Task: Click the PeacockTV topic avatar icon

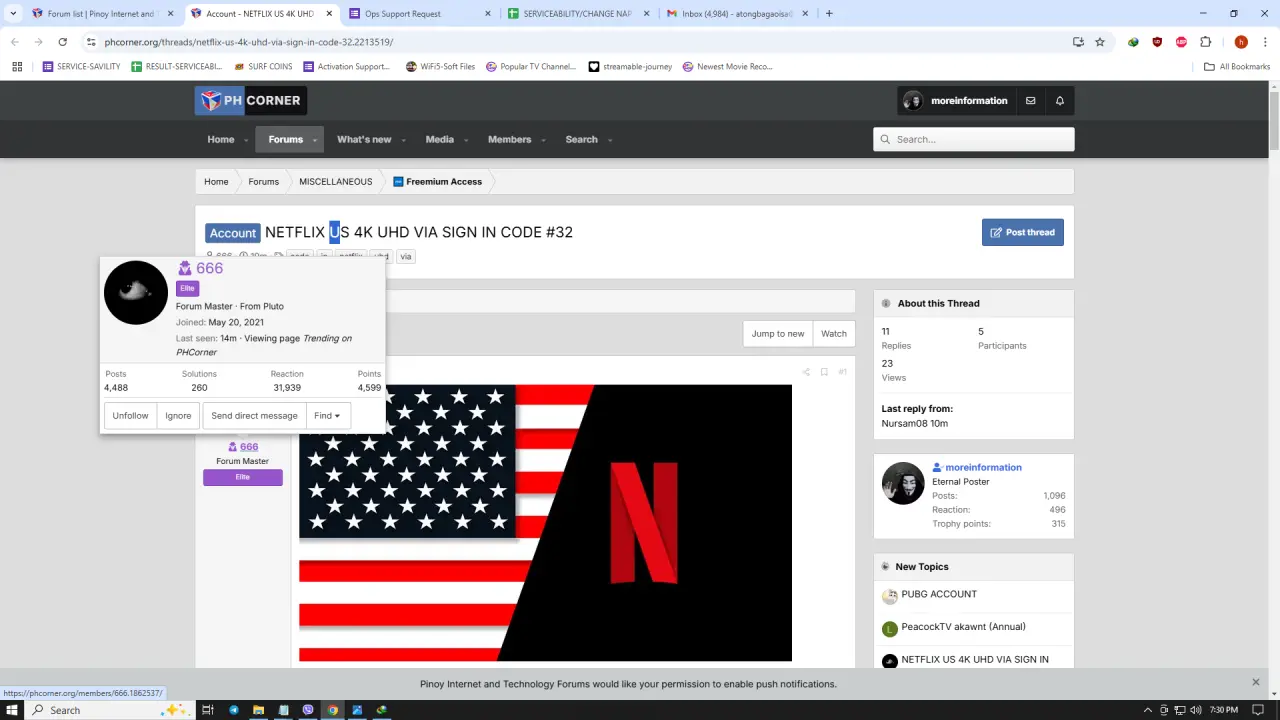Action: [890, 629]
